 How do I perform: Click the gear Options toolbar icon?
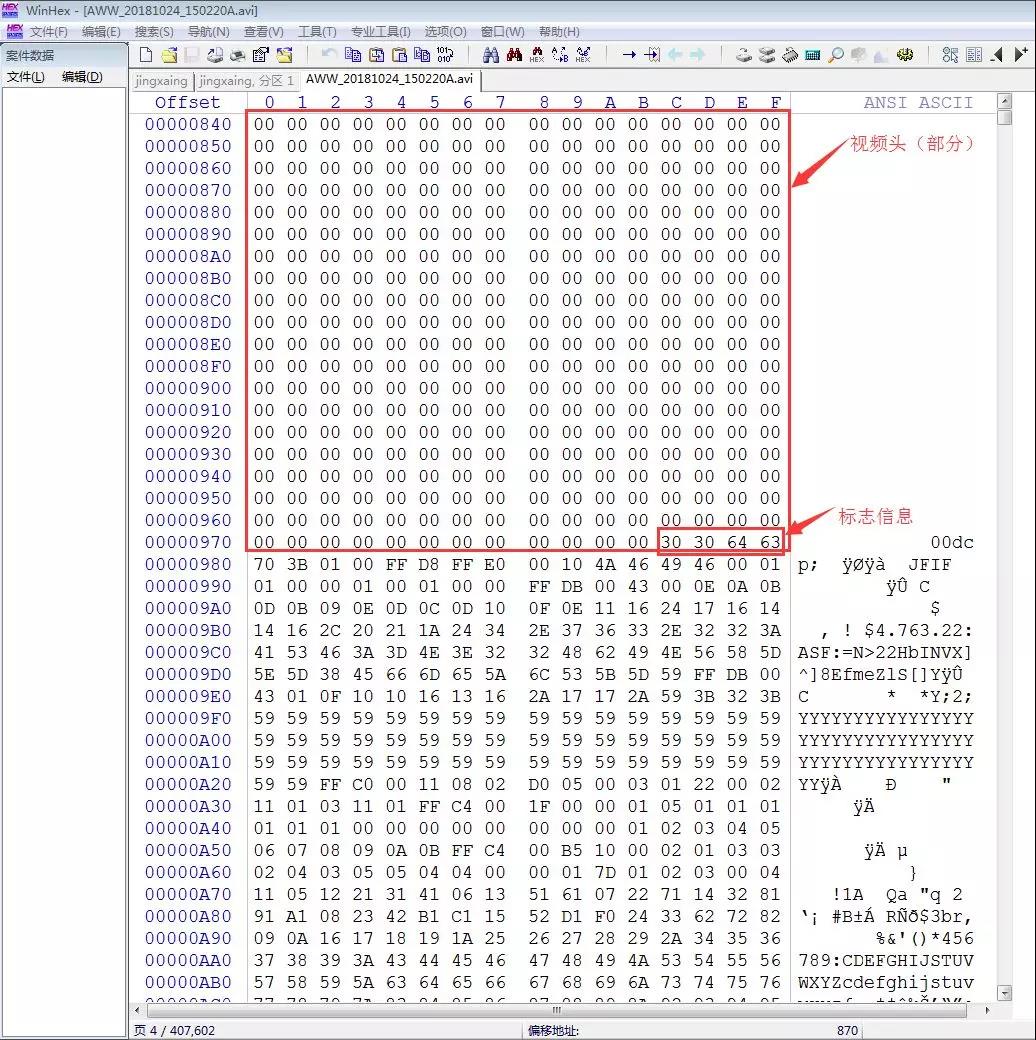pos(905,54)
